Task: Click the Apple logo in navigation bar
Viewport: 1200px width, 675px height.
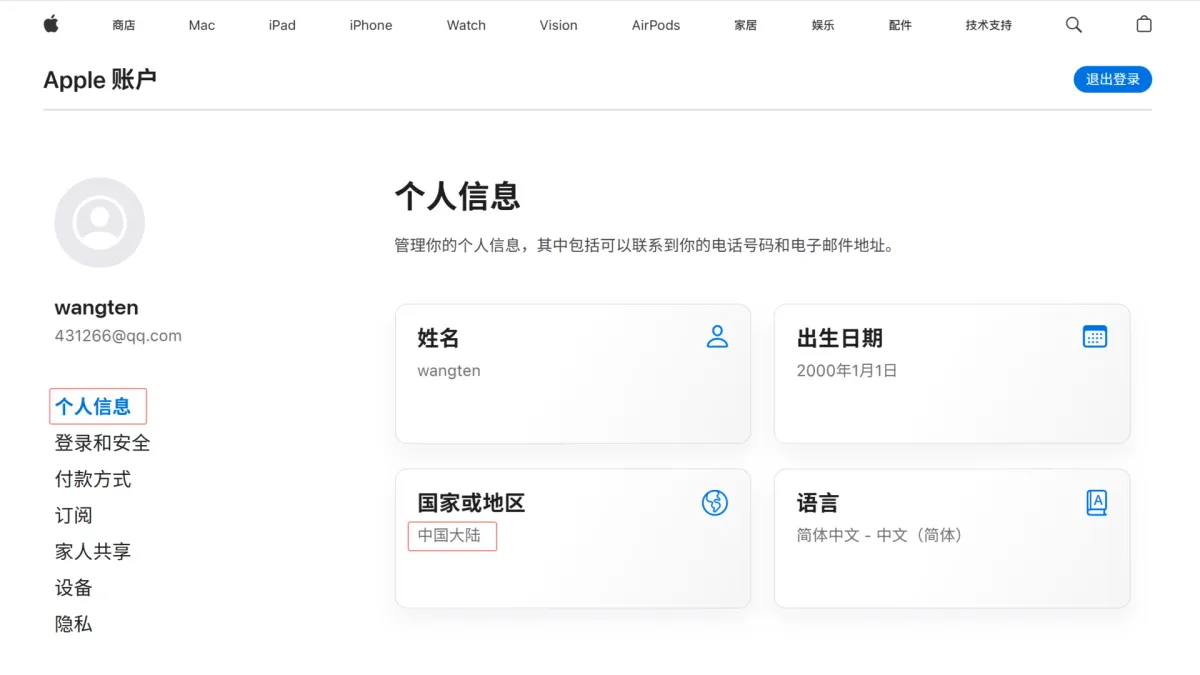Action: click(51, 24)
